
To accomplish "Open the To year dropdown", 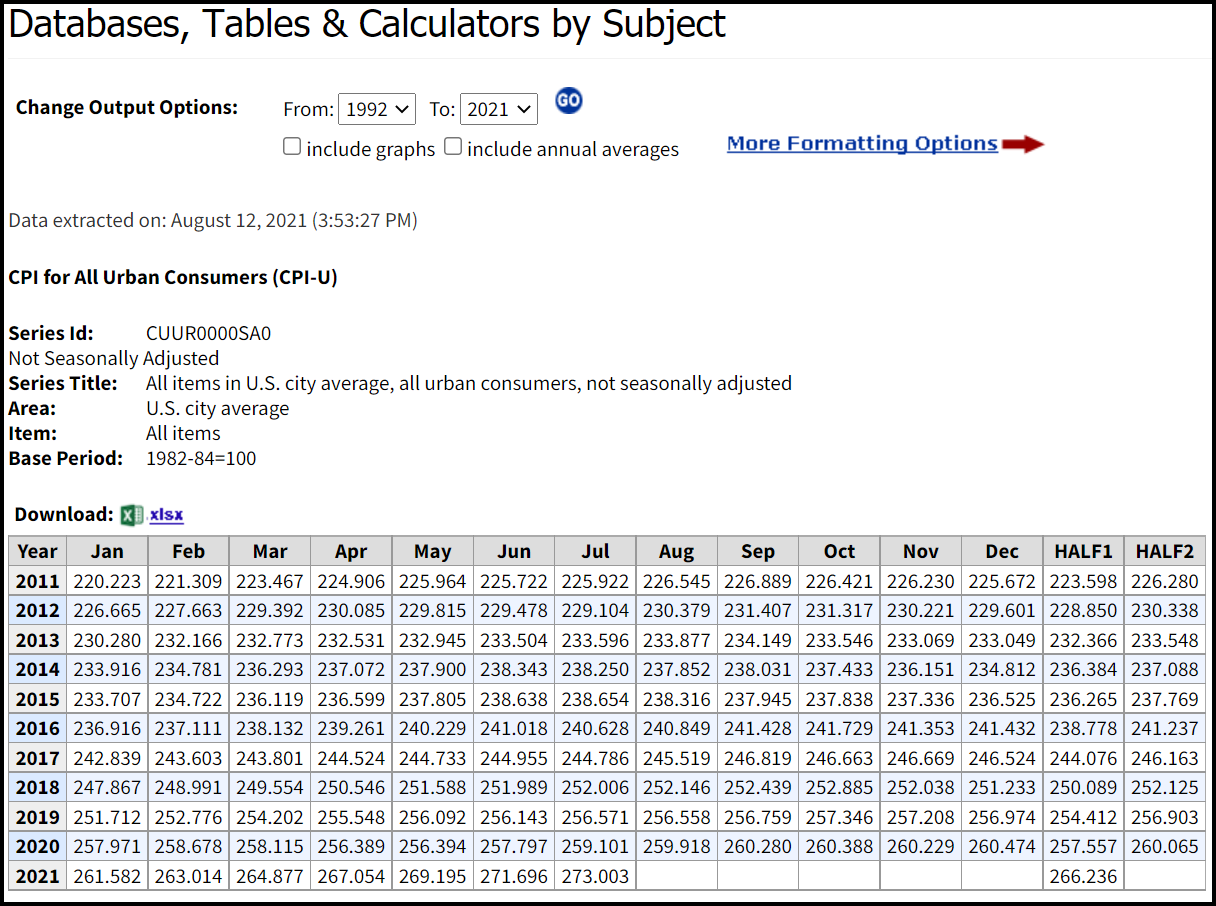I will point(499,109).
